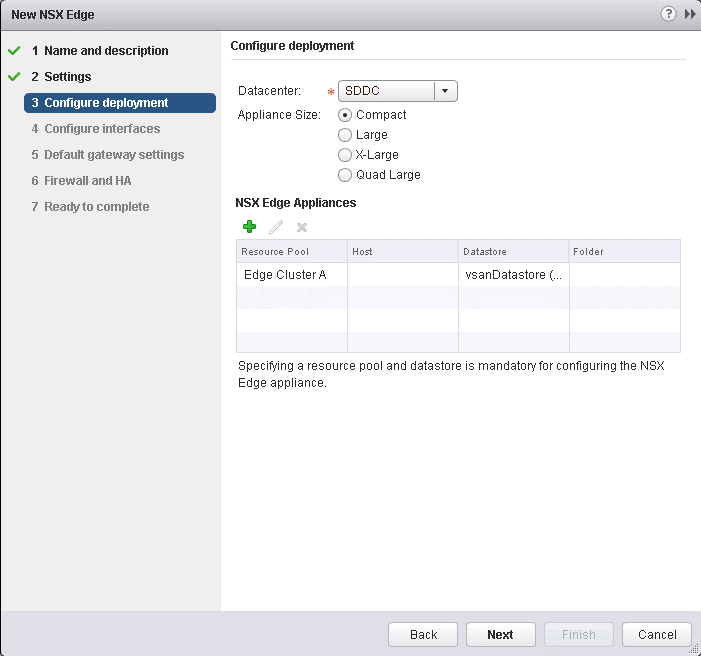
Task: Select the Compact appliance size
Action: click(346, 115)
